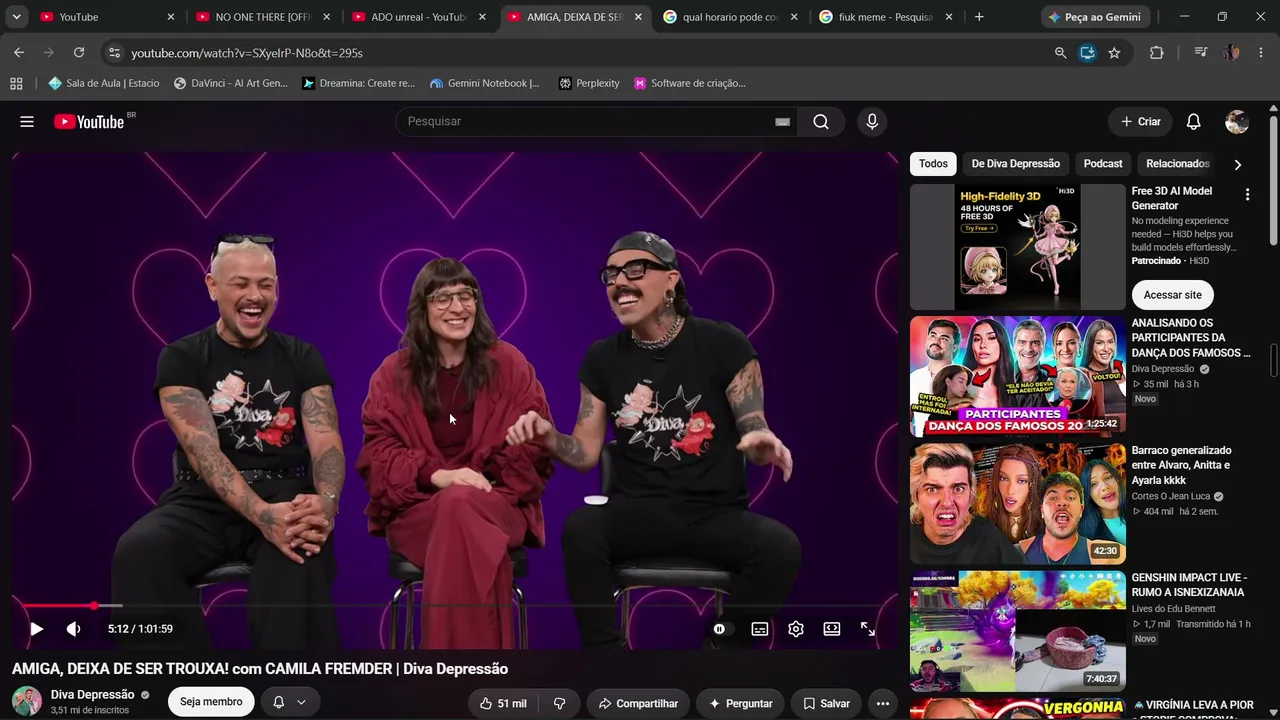Select the Todos filter chip
This screenshot has width=1280, height=720.
933,164
